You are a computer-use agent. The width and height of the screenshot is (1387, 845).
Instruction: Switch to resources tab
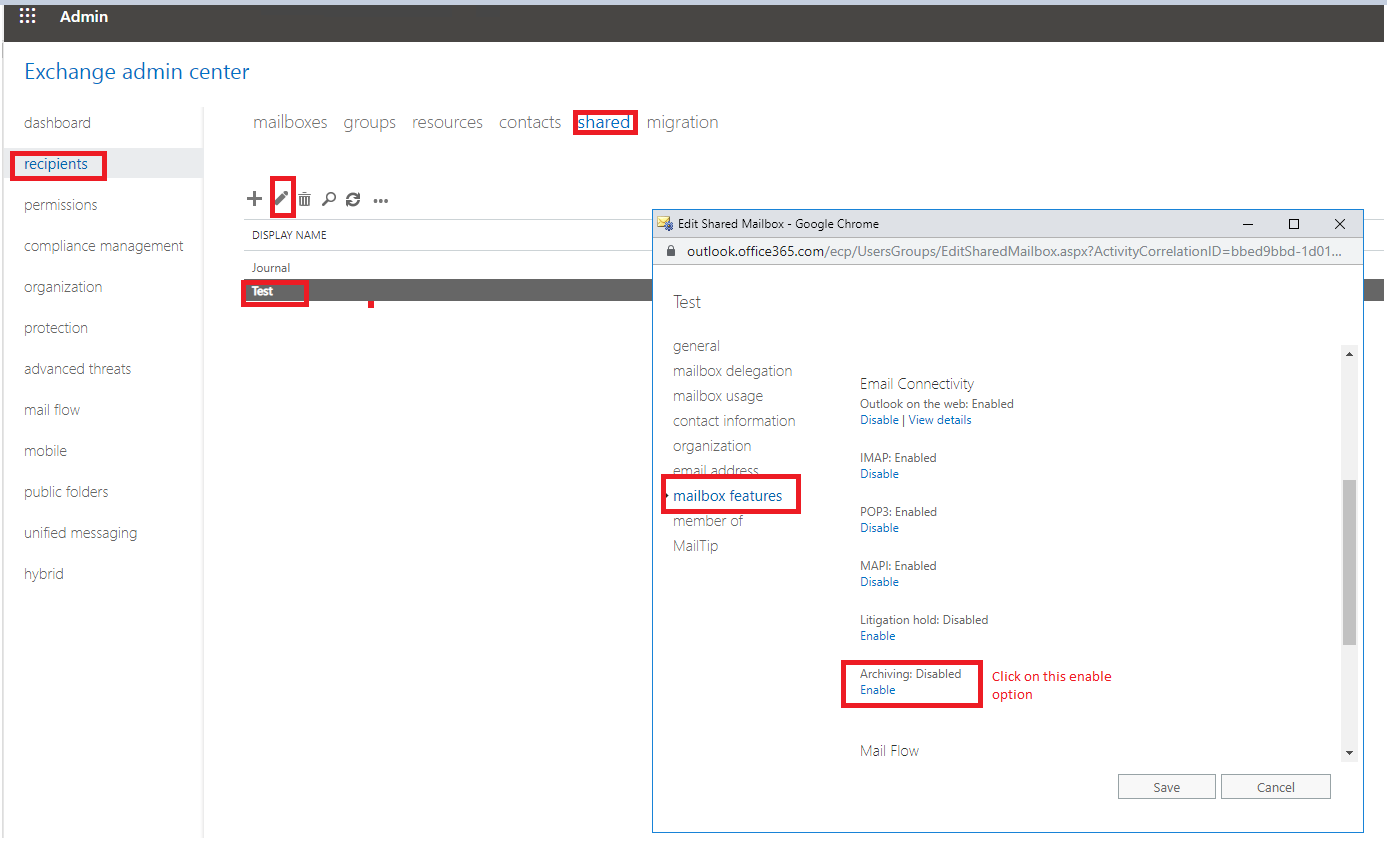click(447, 122)
